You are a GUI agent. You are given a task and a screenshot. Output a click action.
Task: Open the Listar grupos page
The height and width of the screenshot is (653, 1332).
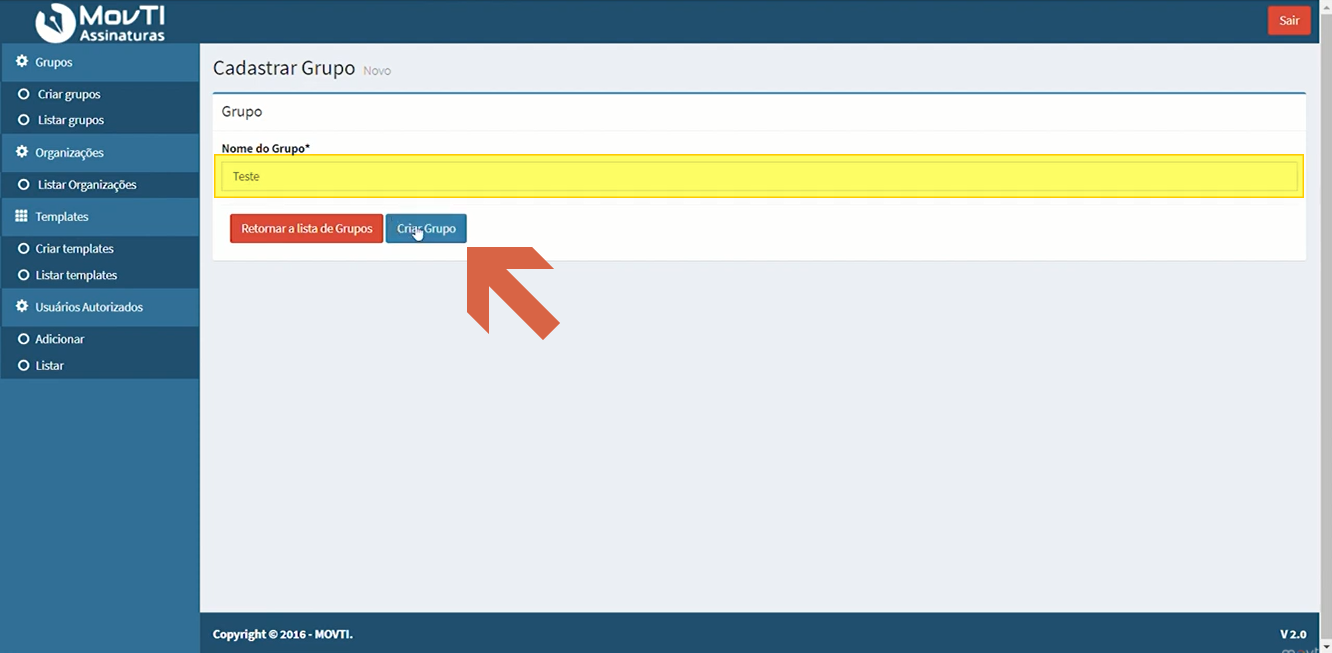71,120
